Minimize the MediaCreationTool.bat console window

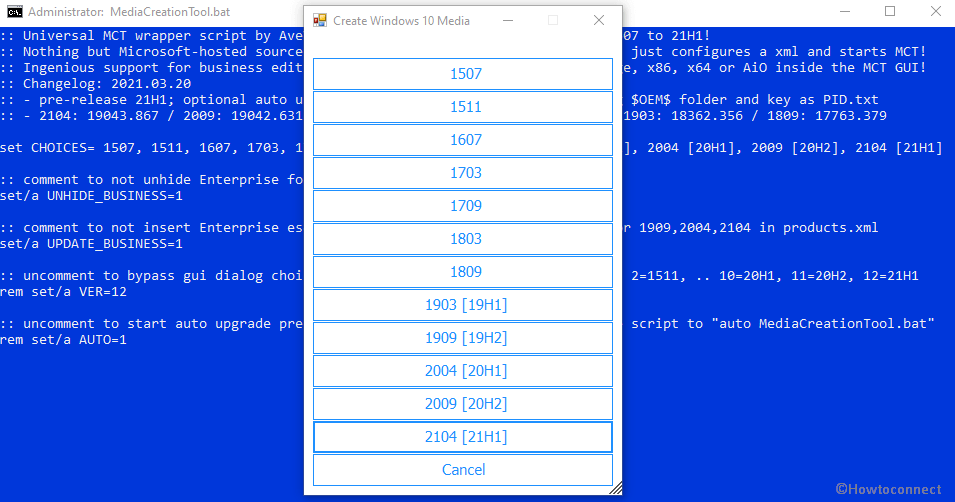[x=845, y=11]
